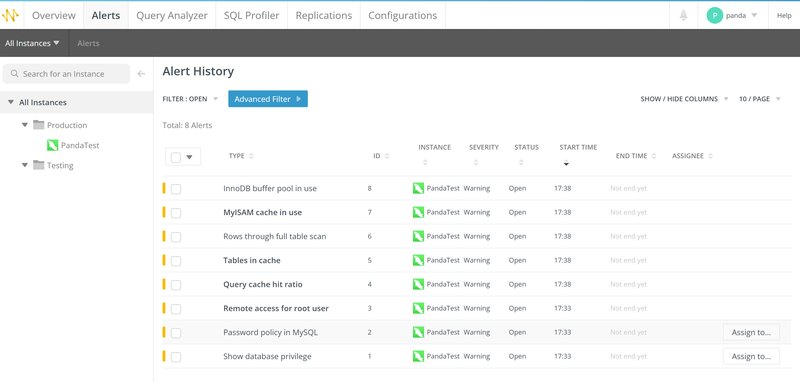Click the instance icon in Password policy row

coord(418,332)
